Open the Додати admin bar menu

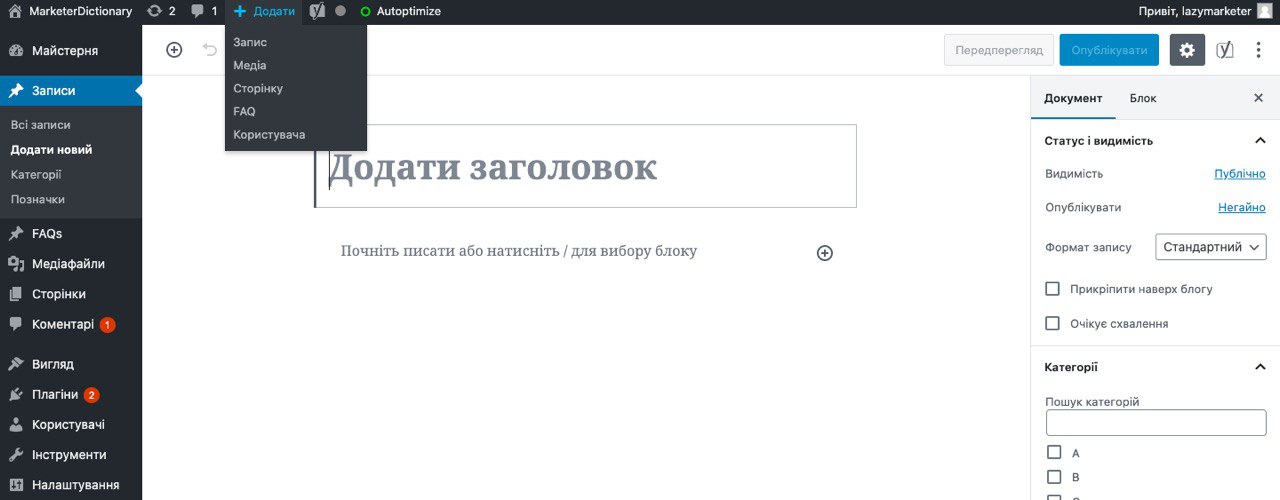click(x=264, y=11)
